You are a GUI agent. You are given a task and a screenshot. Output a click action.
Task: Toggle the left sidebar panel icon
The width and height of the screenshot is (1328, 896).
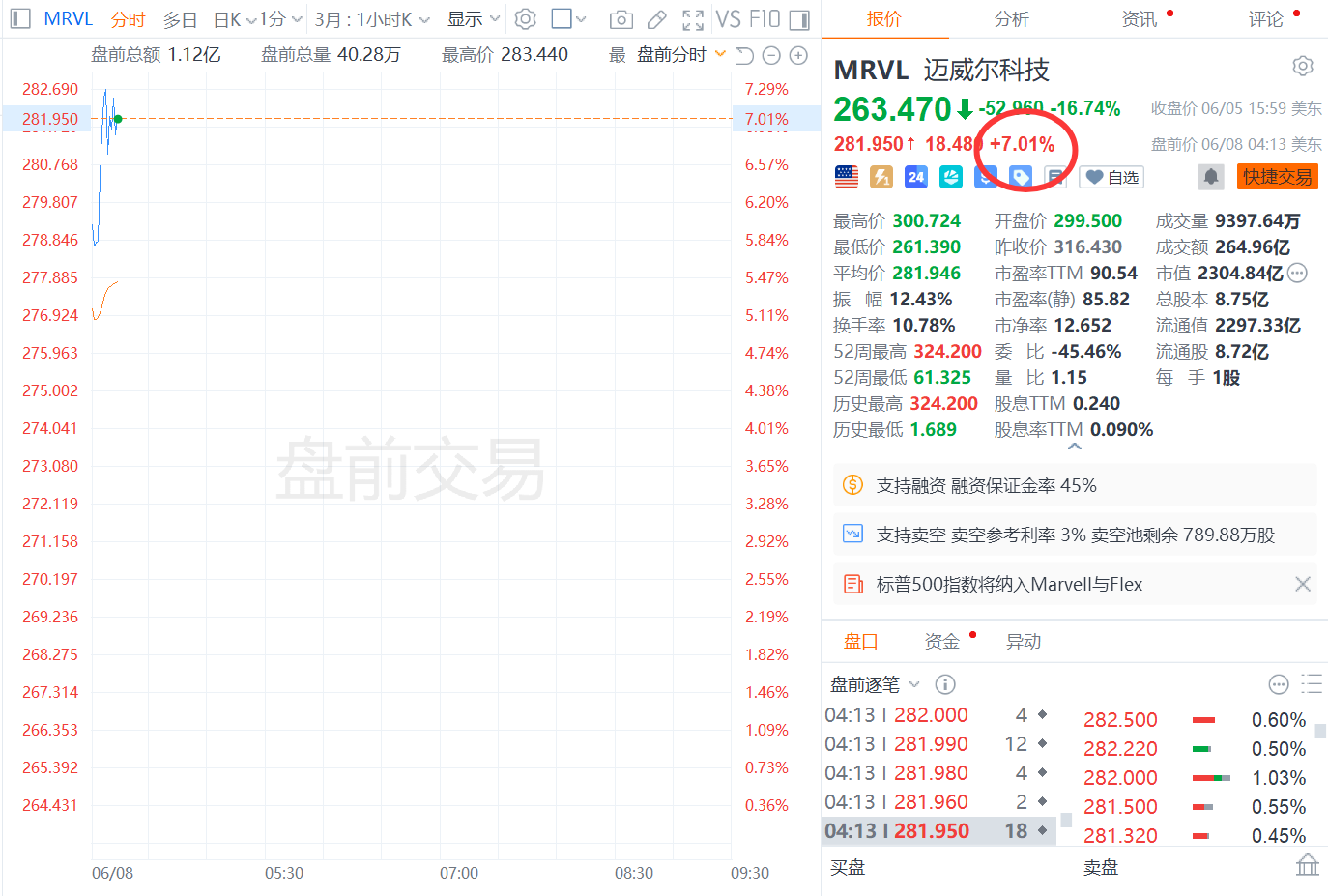[x=20, y=18]
